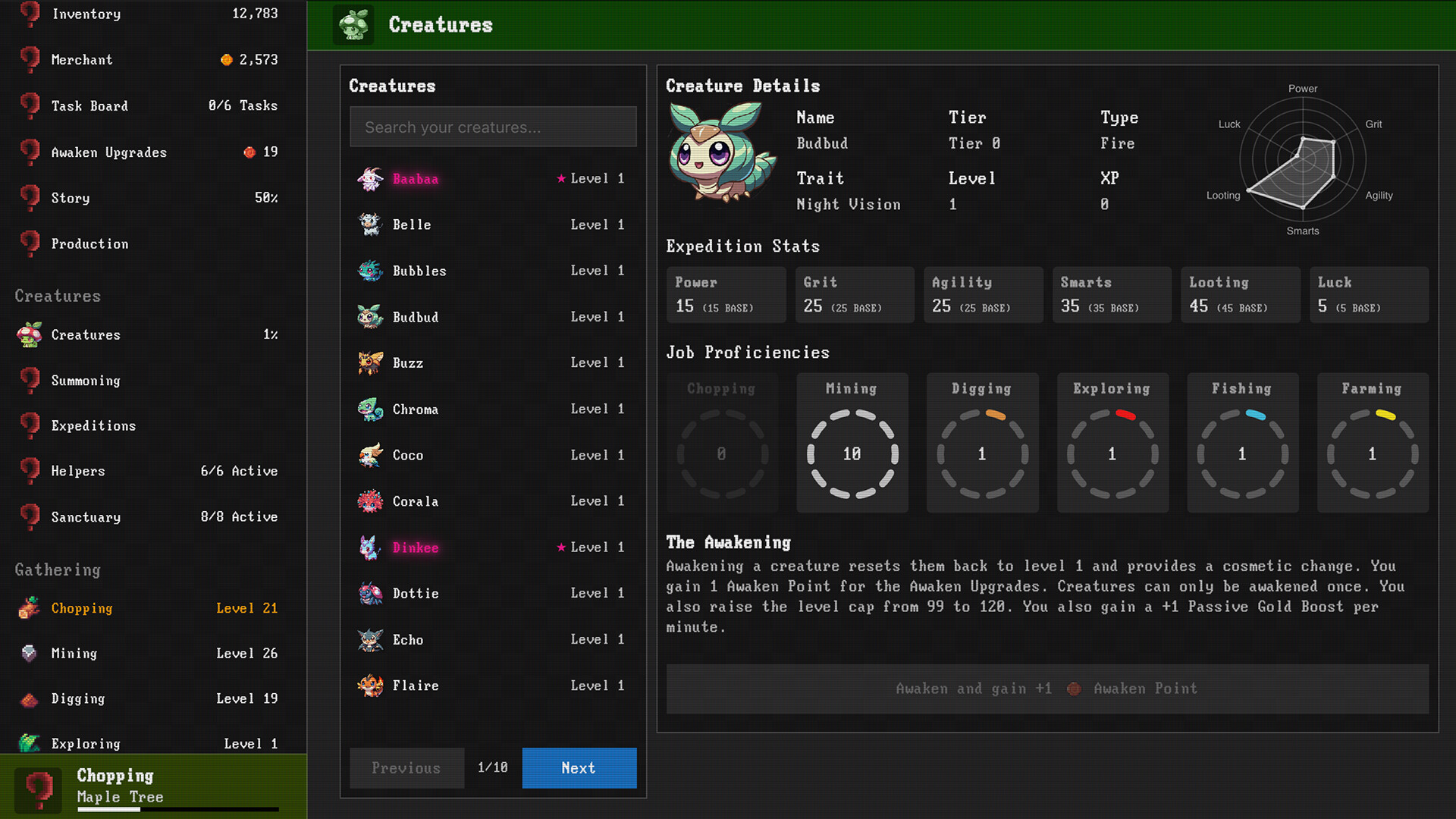Select the Chopping gathering icon
Image resolution: width=1456 pixels, height=819 pixels.
point(29,607)
